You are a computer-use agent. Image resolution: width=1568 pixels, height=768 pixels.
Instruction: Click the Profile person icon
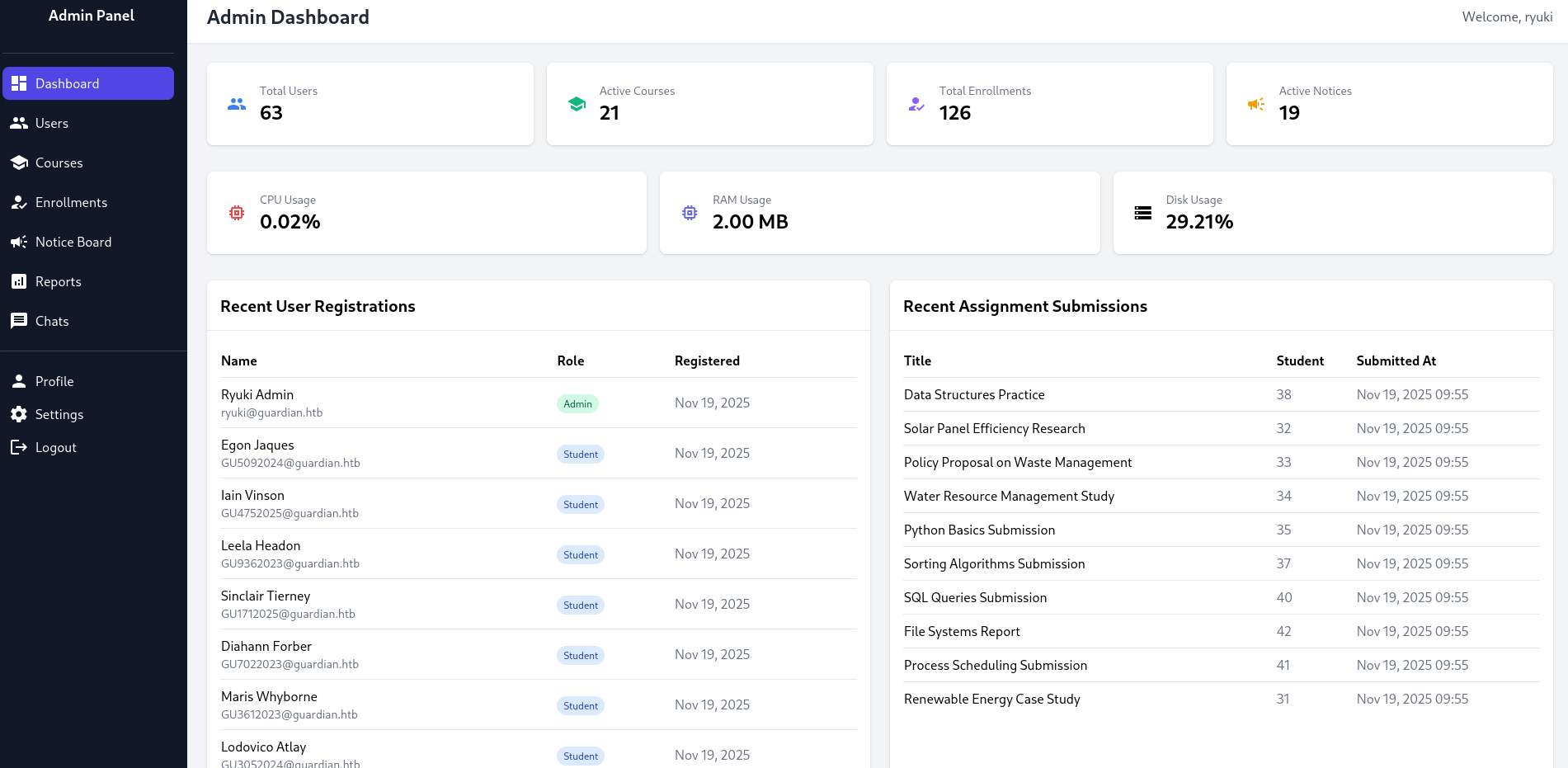click(19, 380)
